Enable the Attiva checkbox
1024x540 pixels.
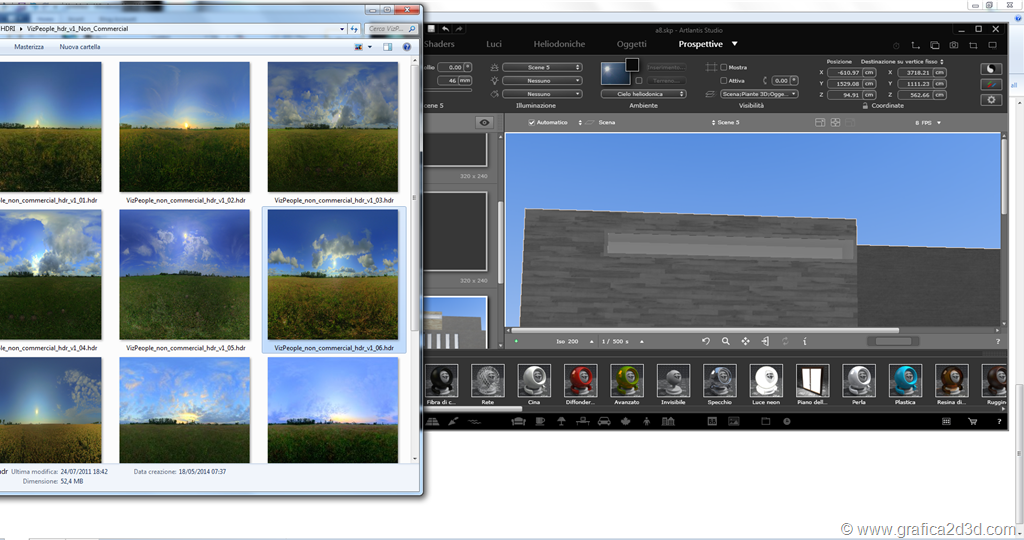coord(724,81)
